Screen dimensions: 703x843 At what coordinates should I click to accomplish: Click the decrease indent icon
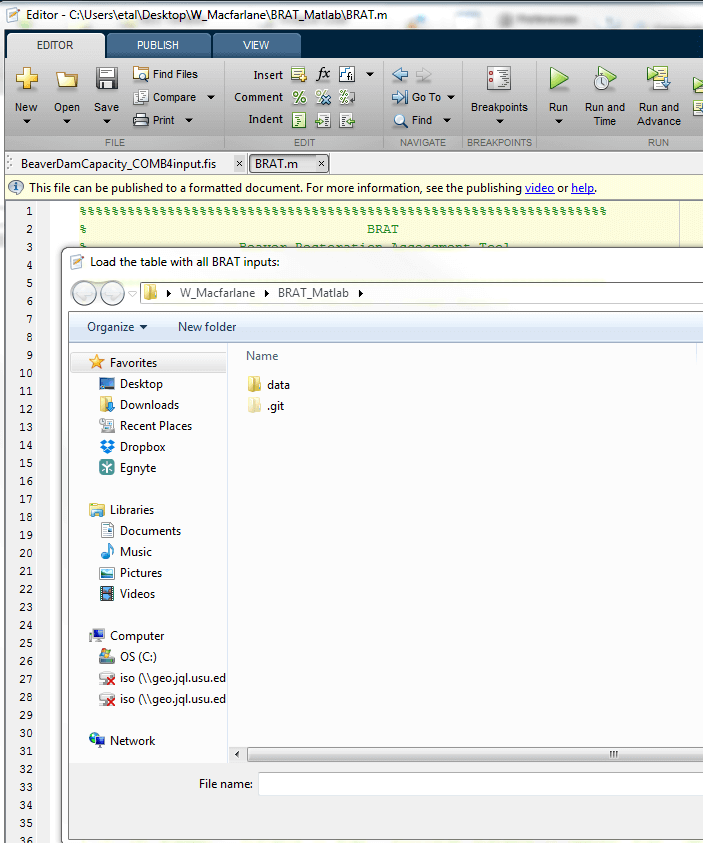click(347, 120)
